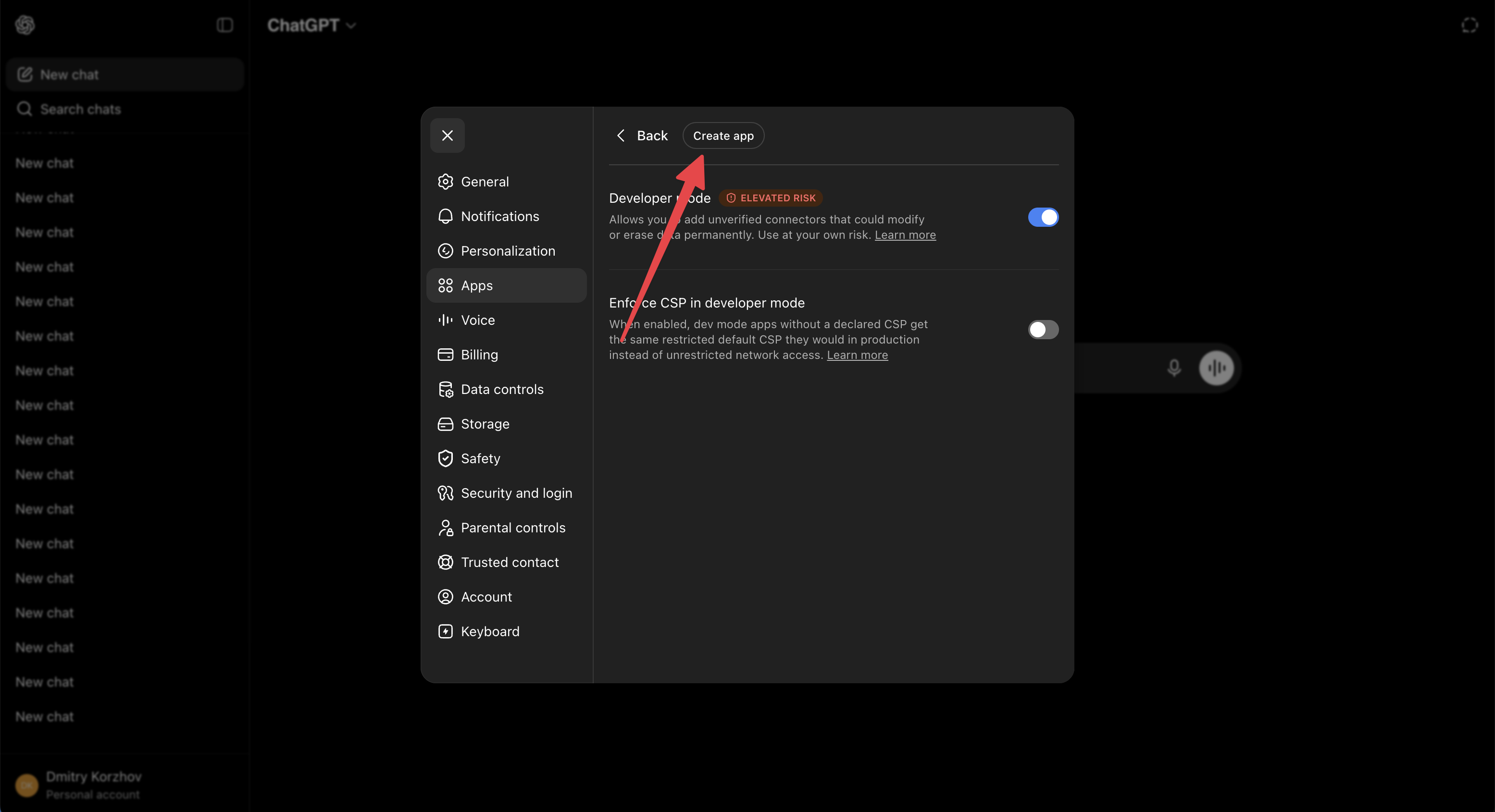This screenshot has width=1495, height=812.
Task: Click the ChatGPT logo in sidebar
Action: tap(25, 25)
